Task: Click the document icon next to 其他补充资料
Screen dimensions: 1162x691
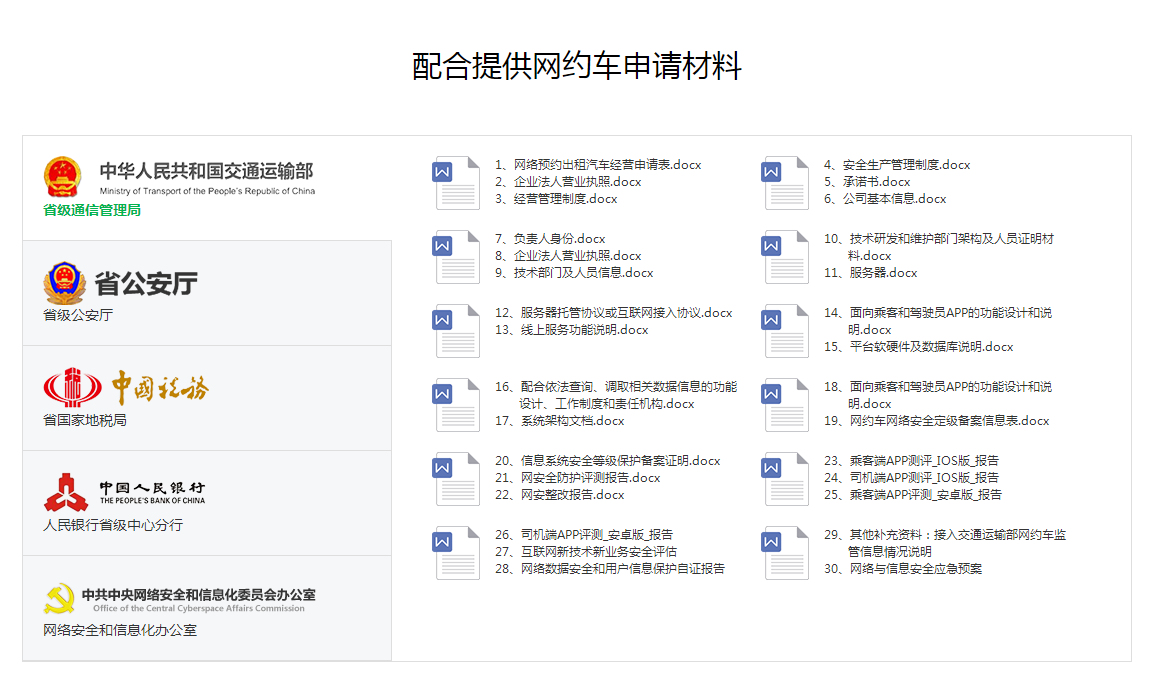Action: [x=785, y=553]
